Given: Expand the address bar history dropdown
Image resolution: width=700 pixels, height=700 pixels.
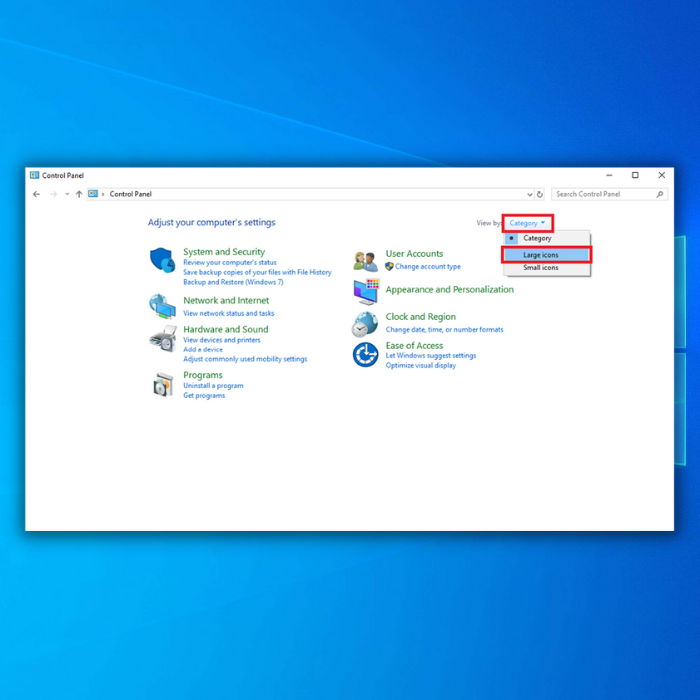Looking at the screenshot, I should coord(529,194).
